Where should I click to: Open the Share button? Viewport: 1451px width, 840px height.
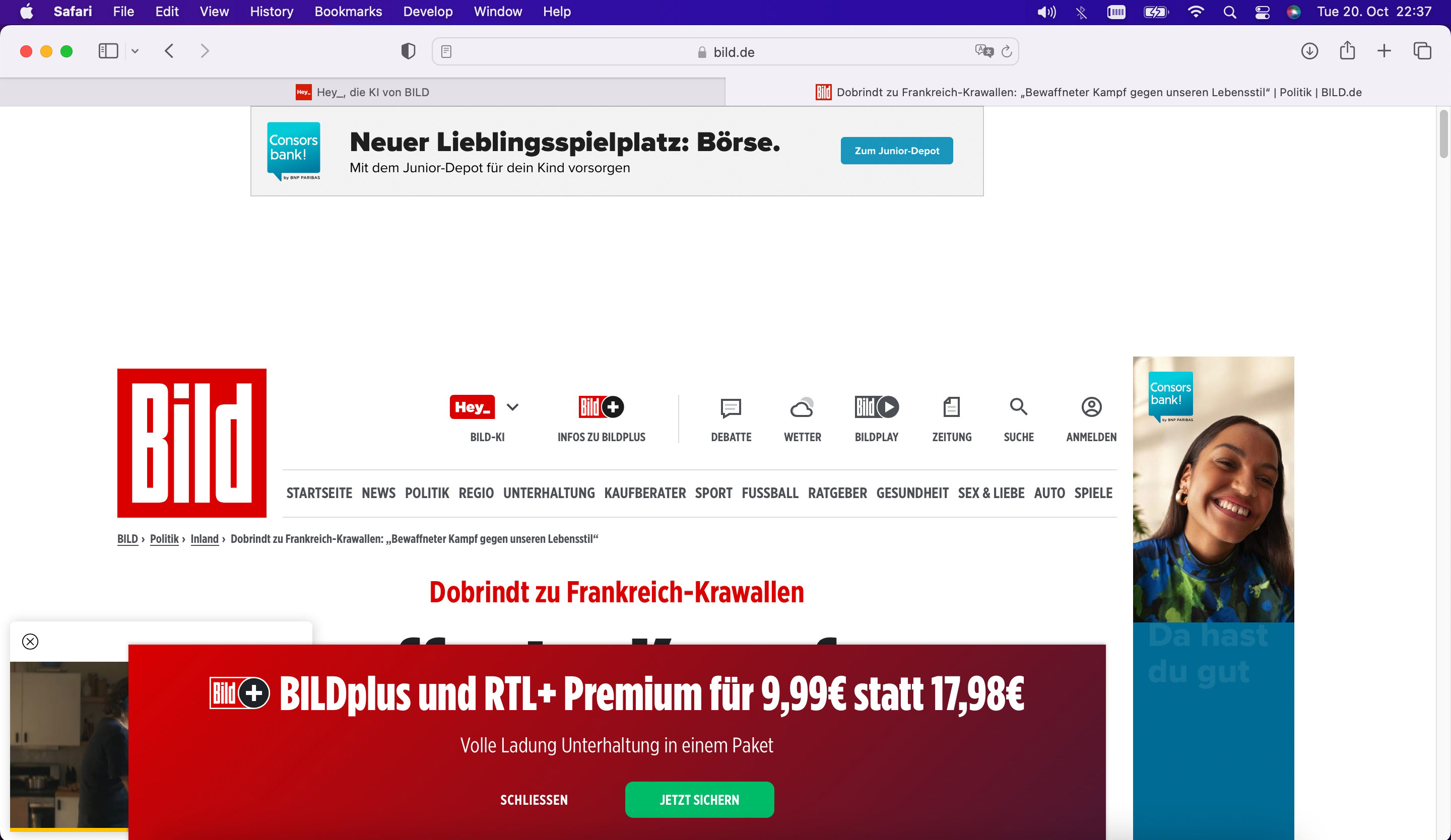click(x=1347, y=51)
